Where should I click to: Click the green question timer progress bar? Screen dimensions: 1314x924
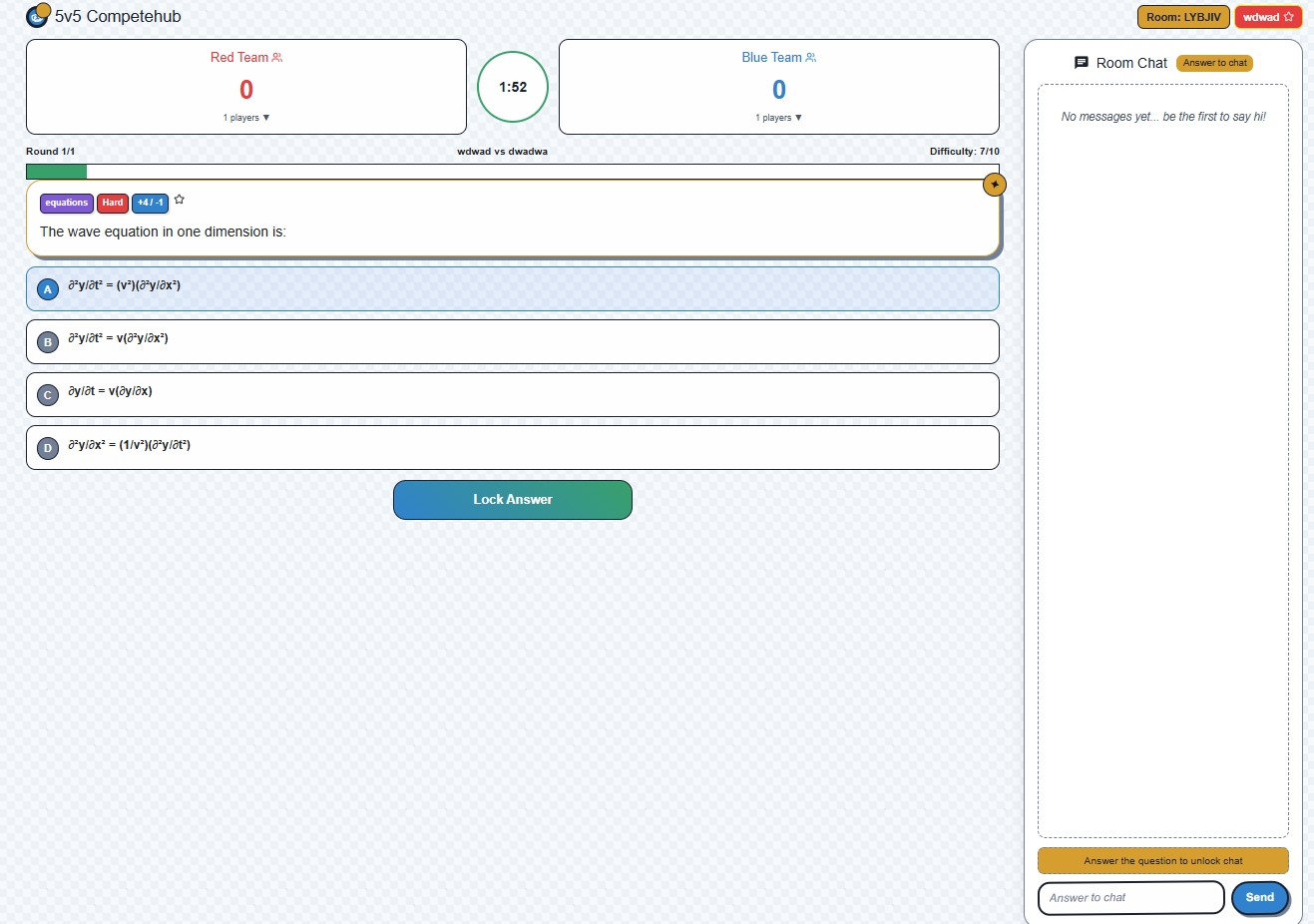click(x=56, y=171)
